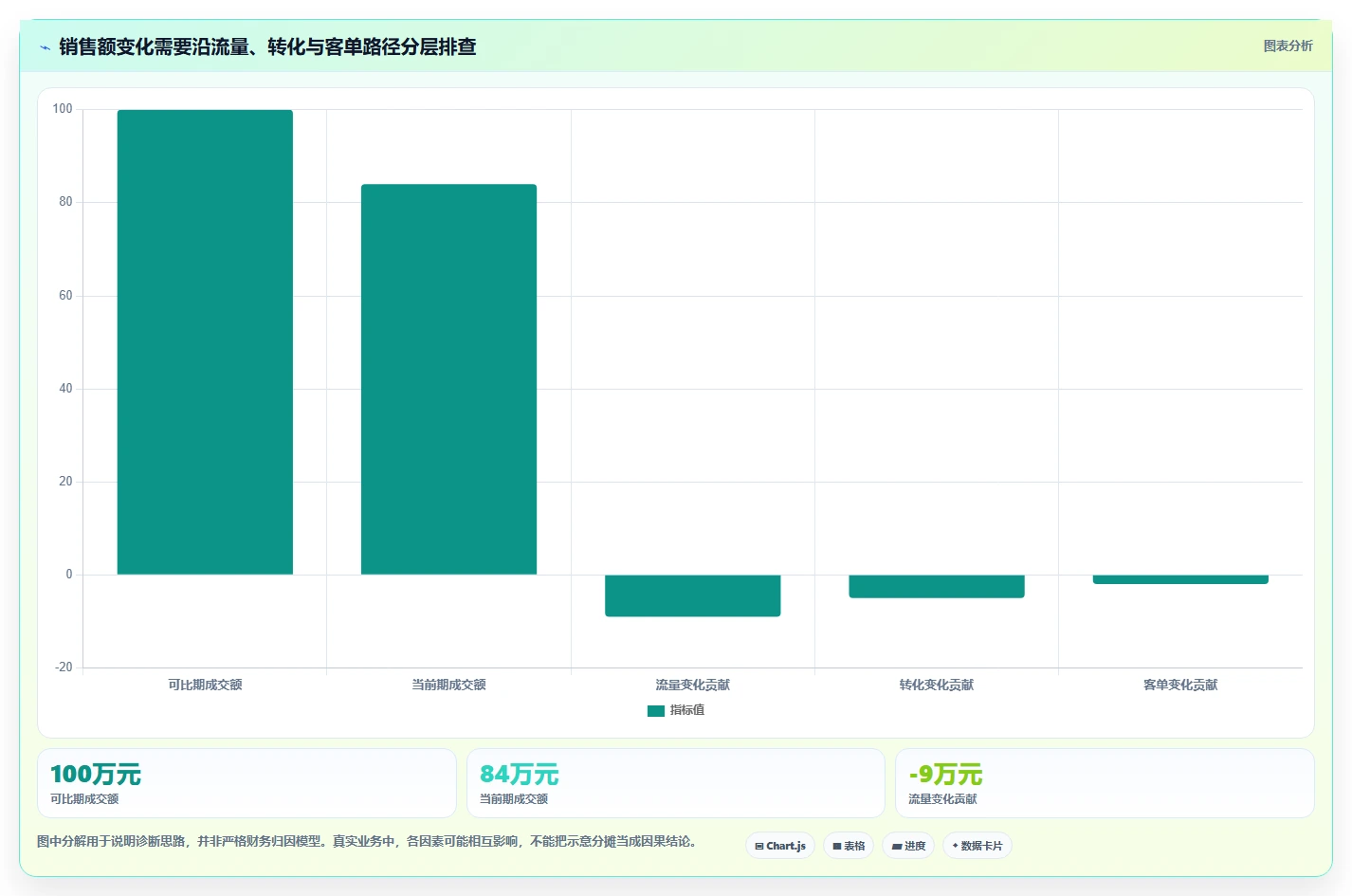Image resolution: width=1352 pixels, height=896 pixels.
Task: Click the footer note starting 图中分解用于说明
Action: (x=367, y=841)
